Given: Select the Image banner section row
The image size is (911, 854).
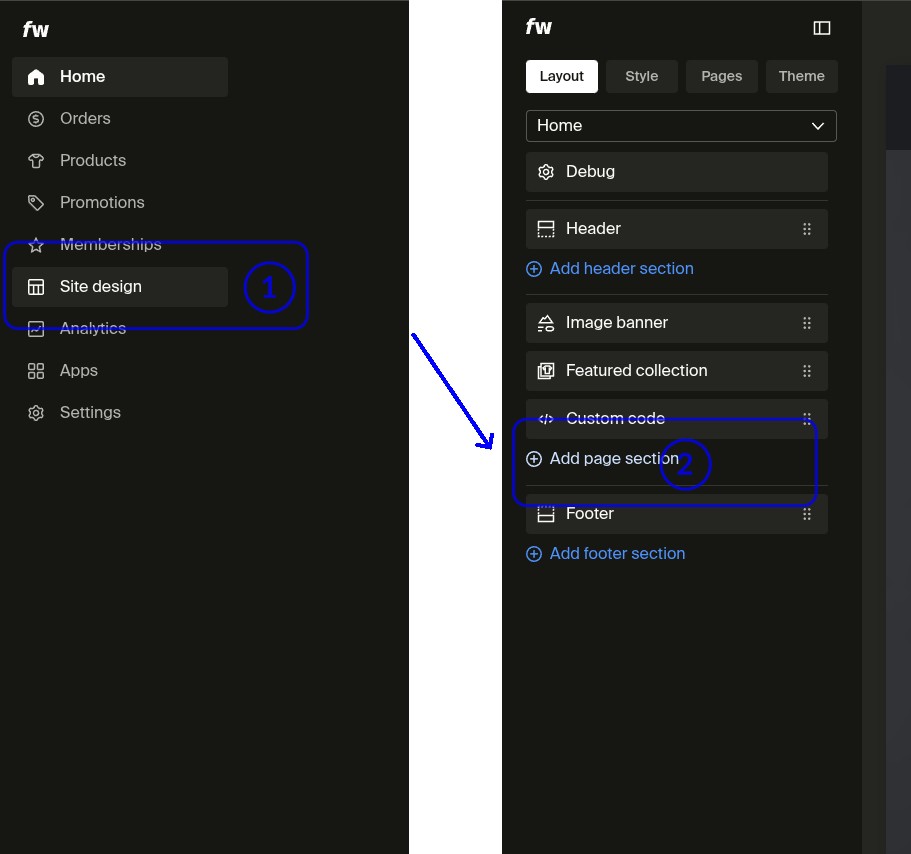Looking at the screenshot, I should tap(677, 323).
